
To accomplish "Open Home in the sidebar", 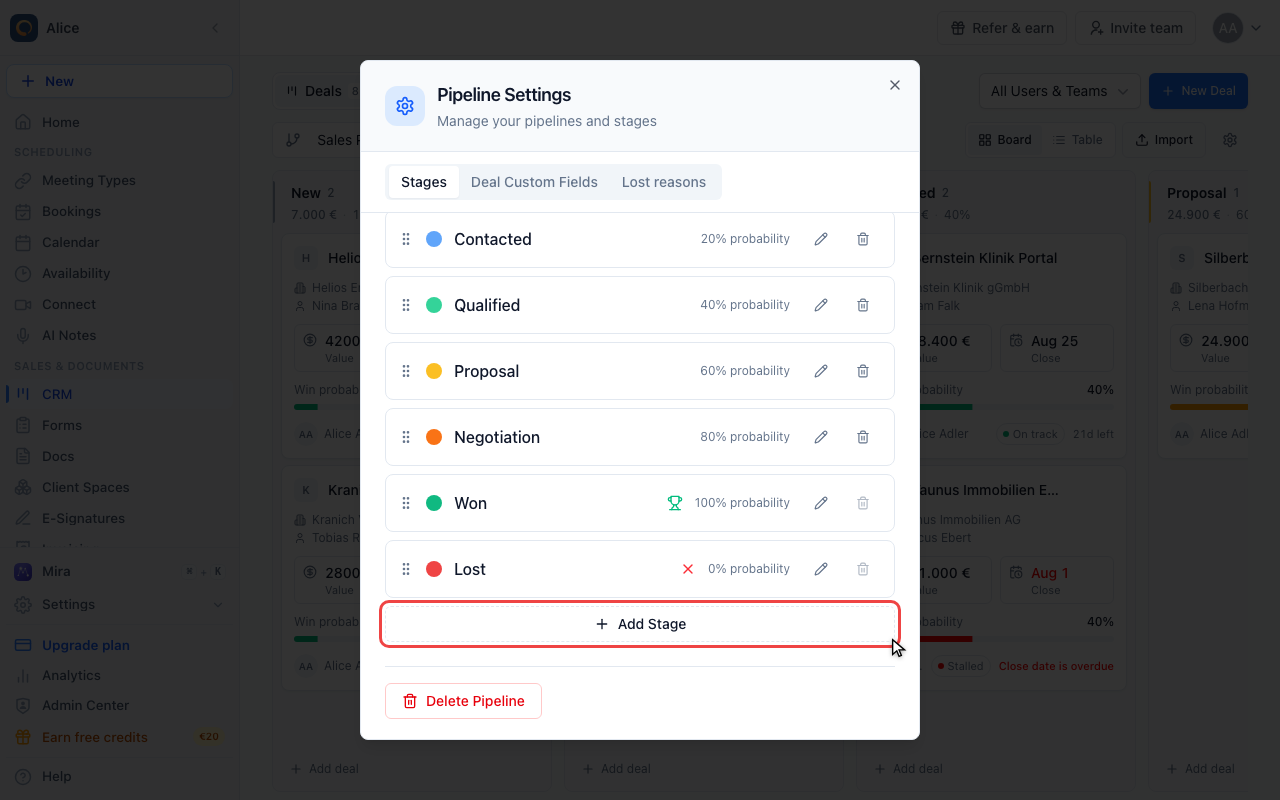I will click(120, 122).
